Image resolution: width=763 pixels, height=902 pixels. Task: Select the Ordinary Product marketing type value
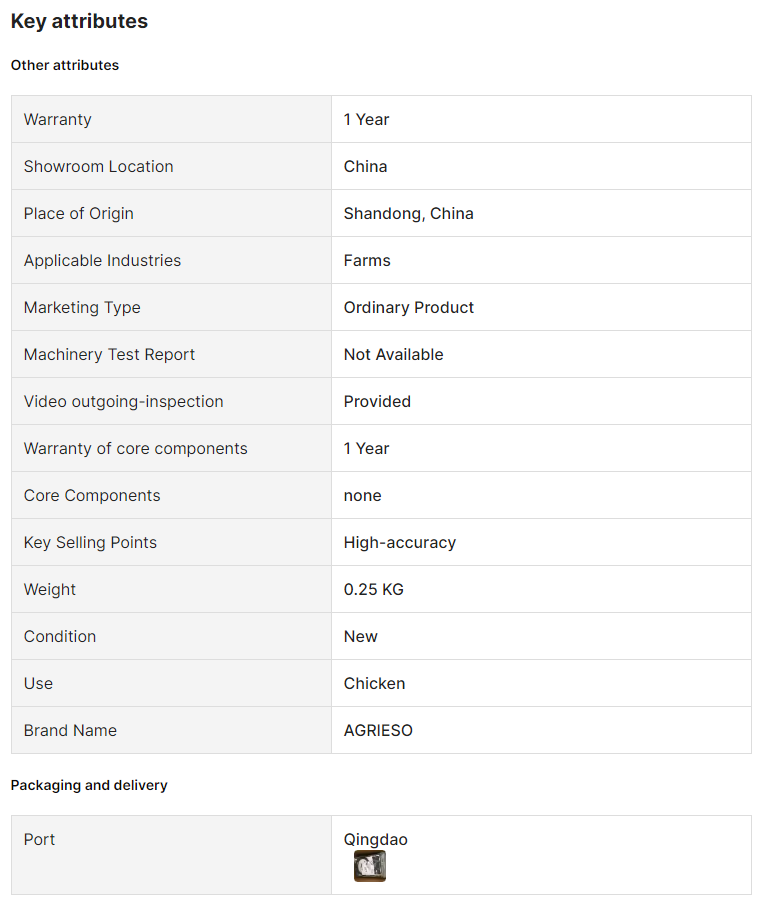pos(409,307)
